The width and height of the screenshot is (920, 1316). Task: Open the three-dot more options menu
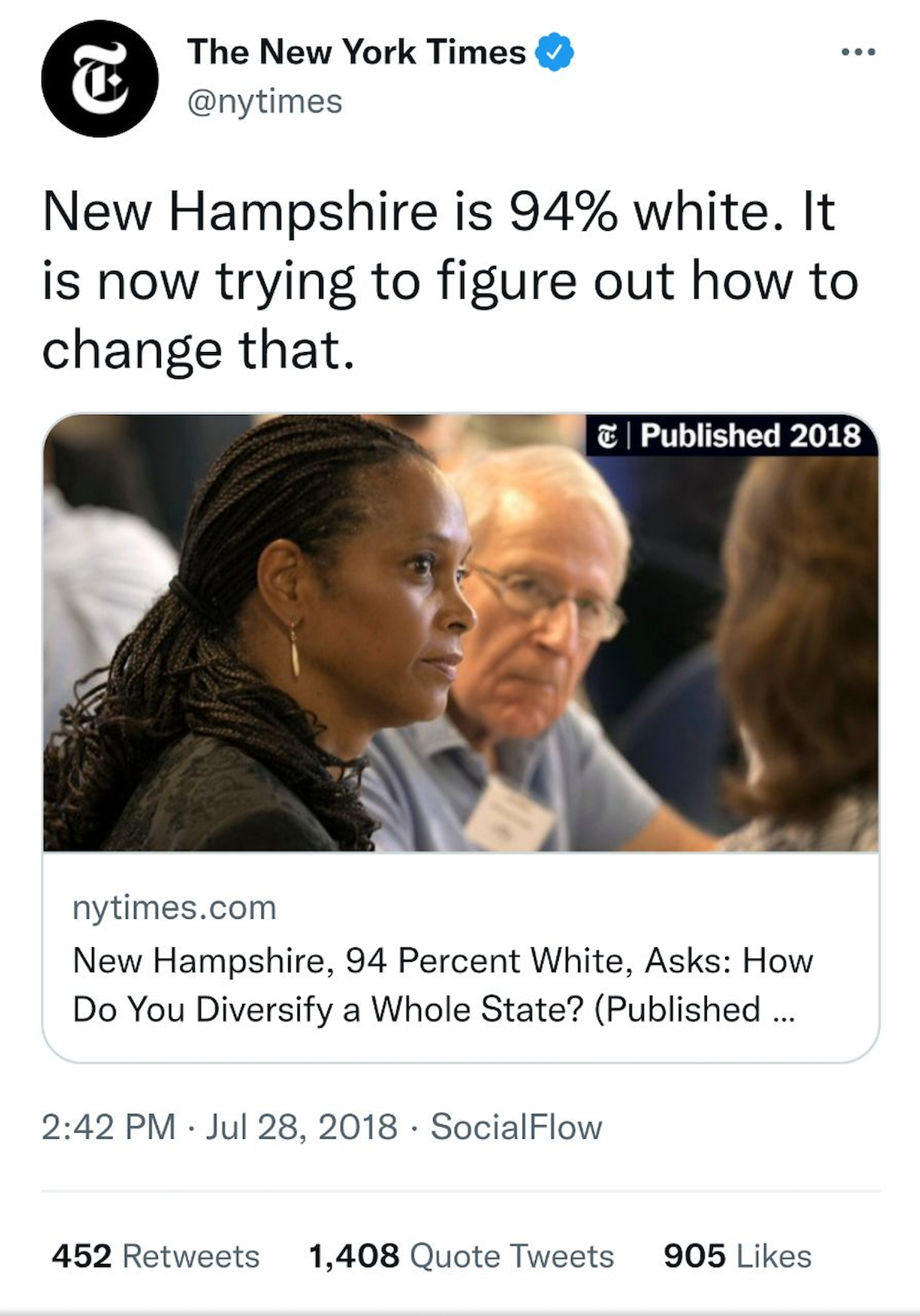coord(858,53)
